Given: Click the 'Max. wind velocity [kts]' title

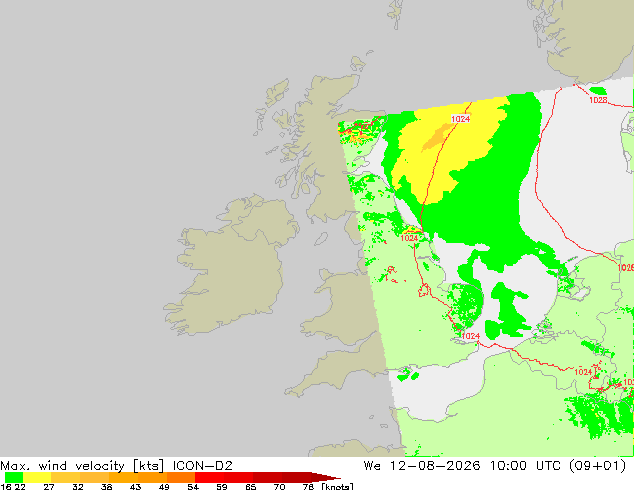Looking at the screenshot, I should (x=82, y=466).
